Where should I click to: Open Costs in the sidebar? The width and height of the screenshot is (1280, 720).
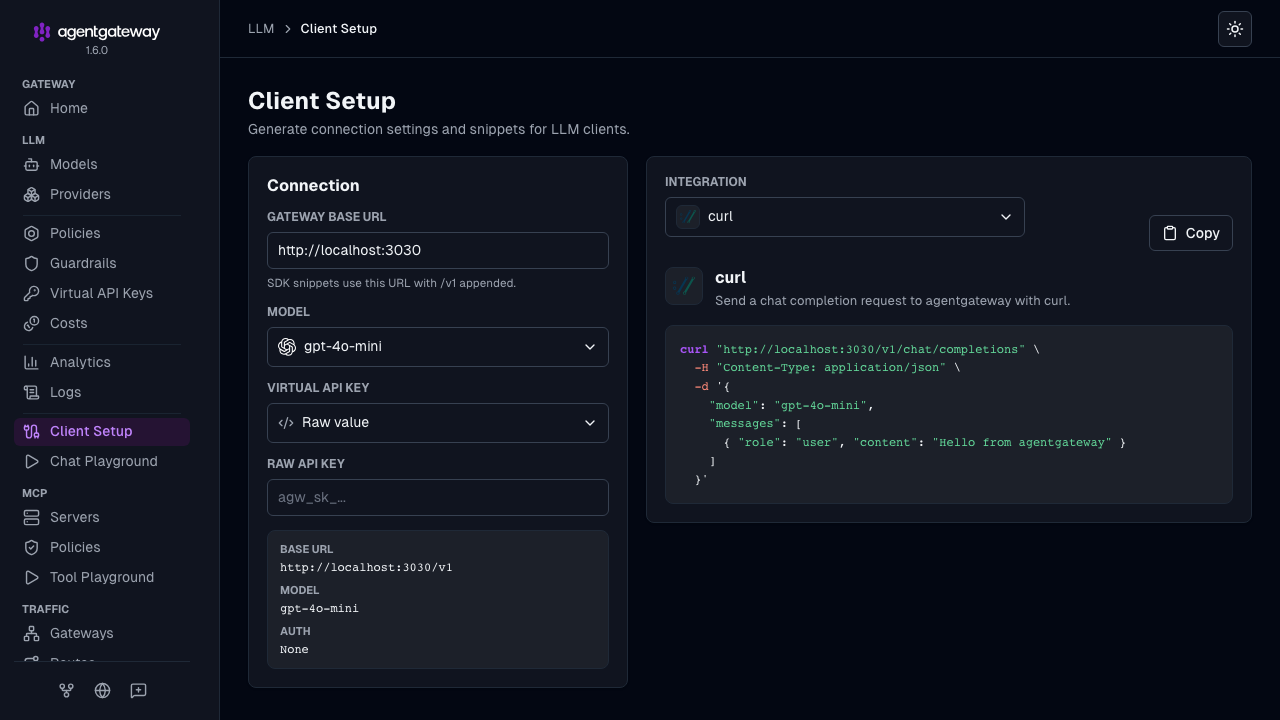[102, 323]
